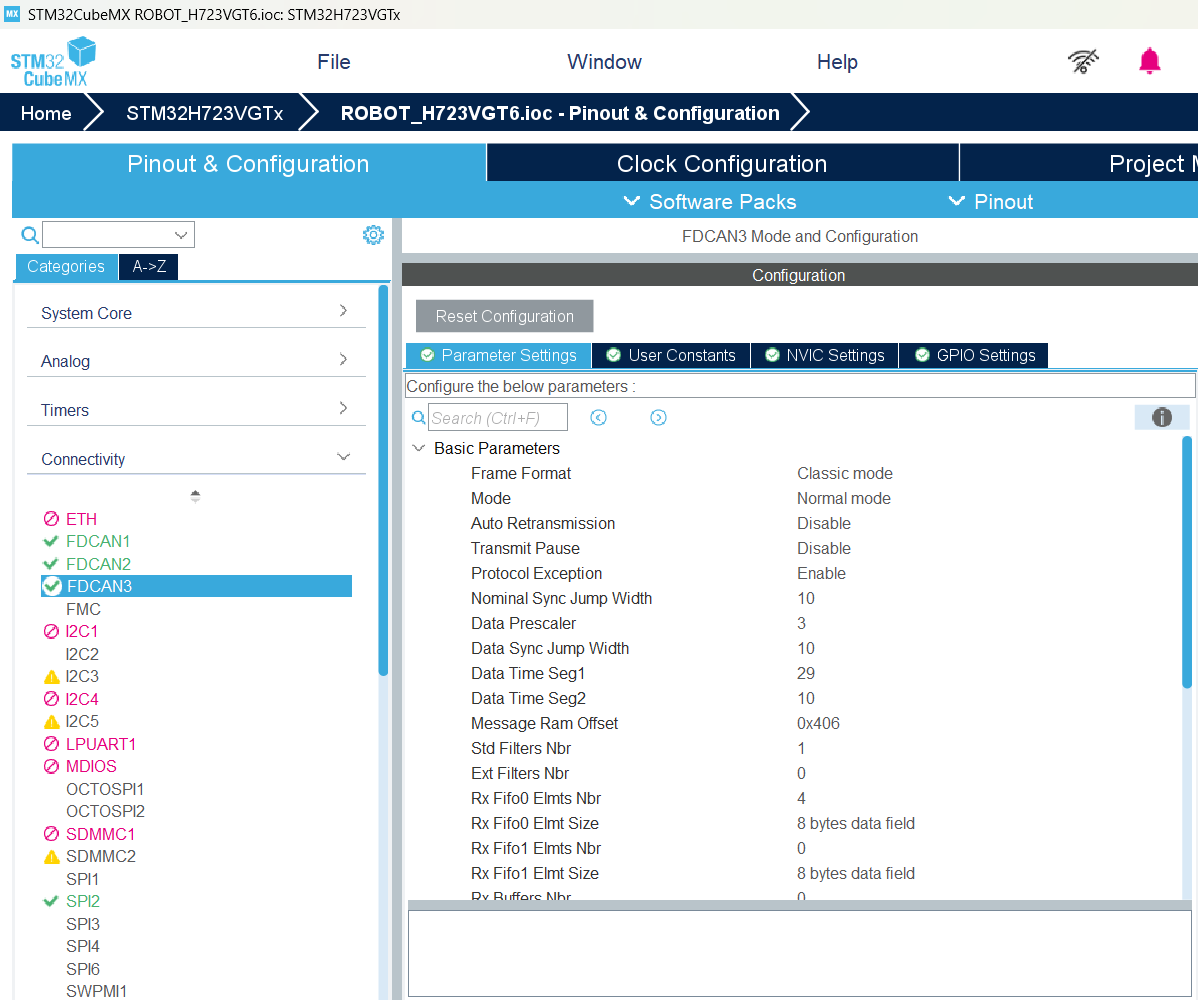Switch to Pinout & Configuration tab
The image size is (1198, 1000).
click(248, 163)
